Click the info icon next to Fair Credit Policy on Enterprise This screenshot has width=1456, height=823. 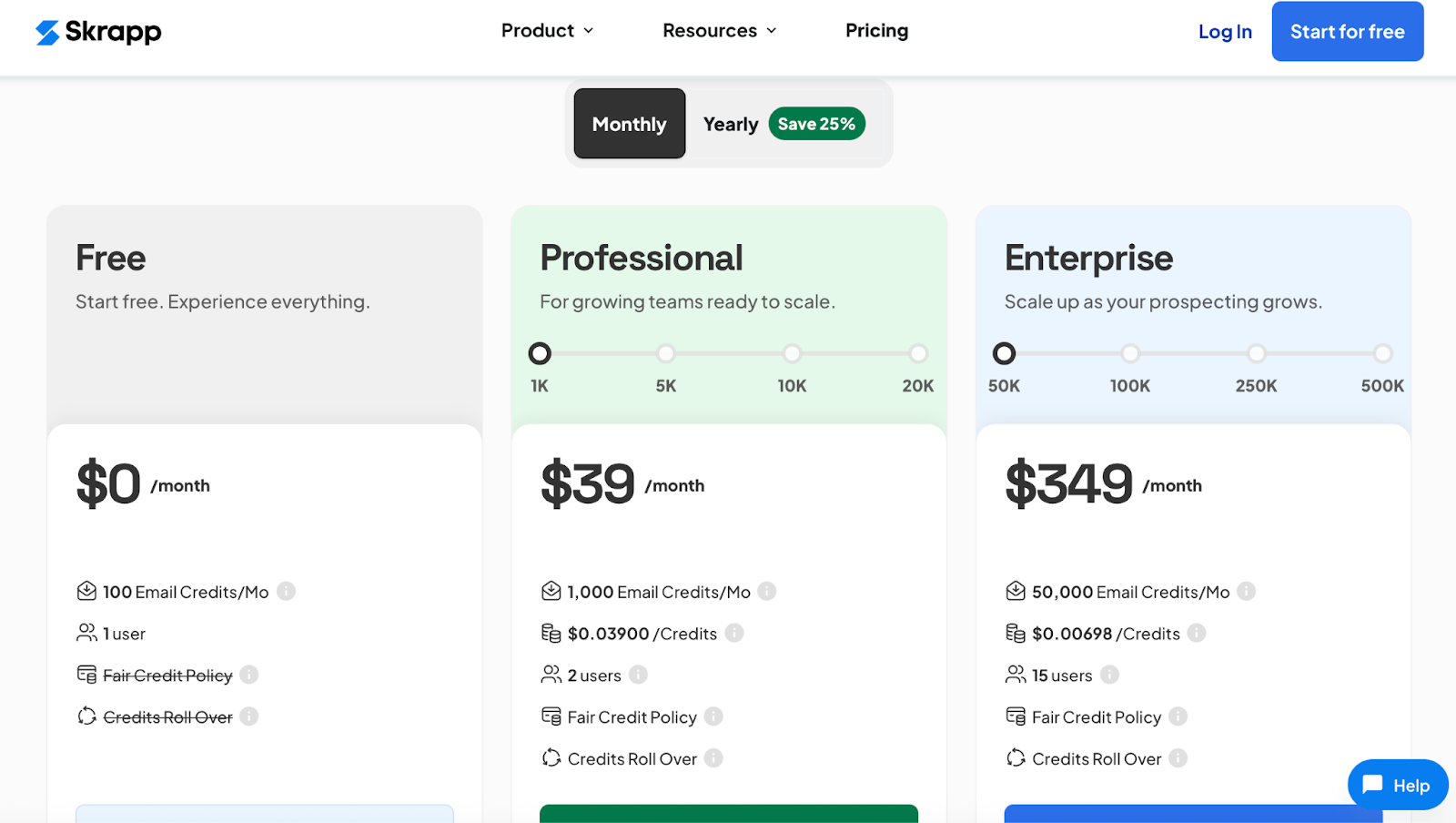[1180, 716]
